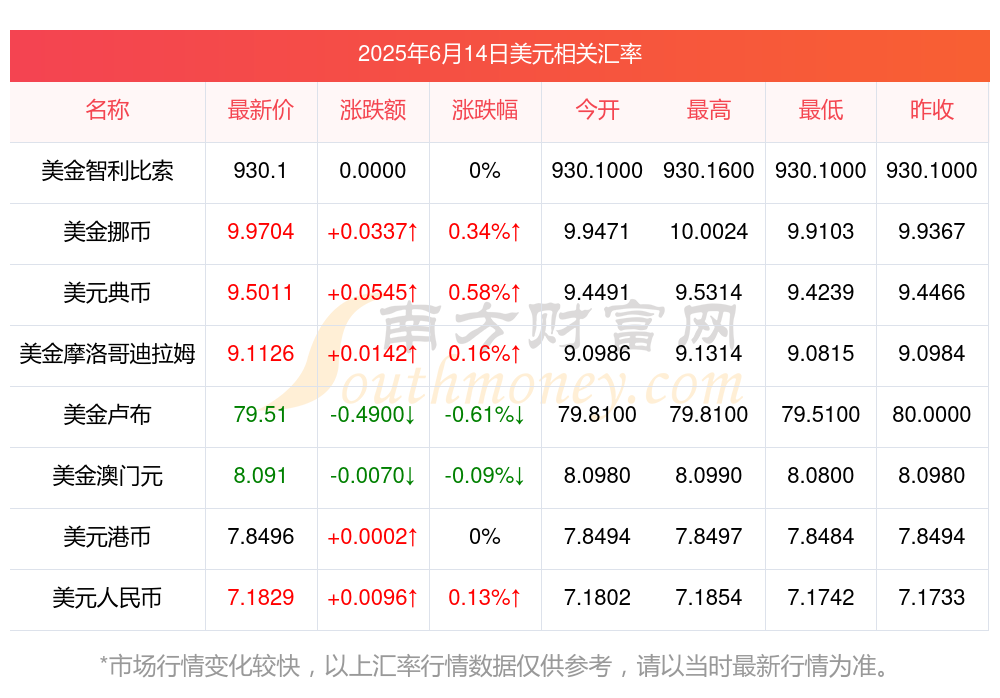
Task: Click latest price 8.091
Action: coord(260,476)
